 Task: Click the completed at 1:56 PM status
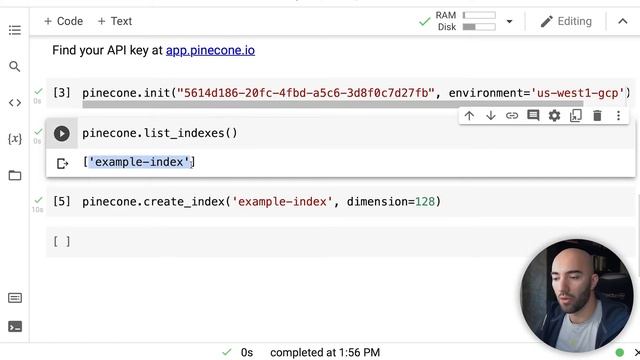click(x=325, y=352)
